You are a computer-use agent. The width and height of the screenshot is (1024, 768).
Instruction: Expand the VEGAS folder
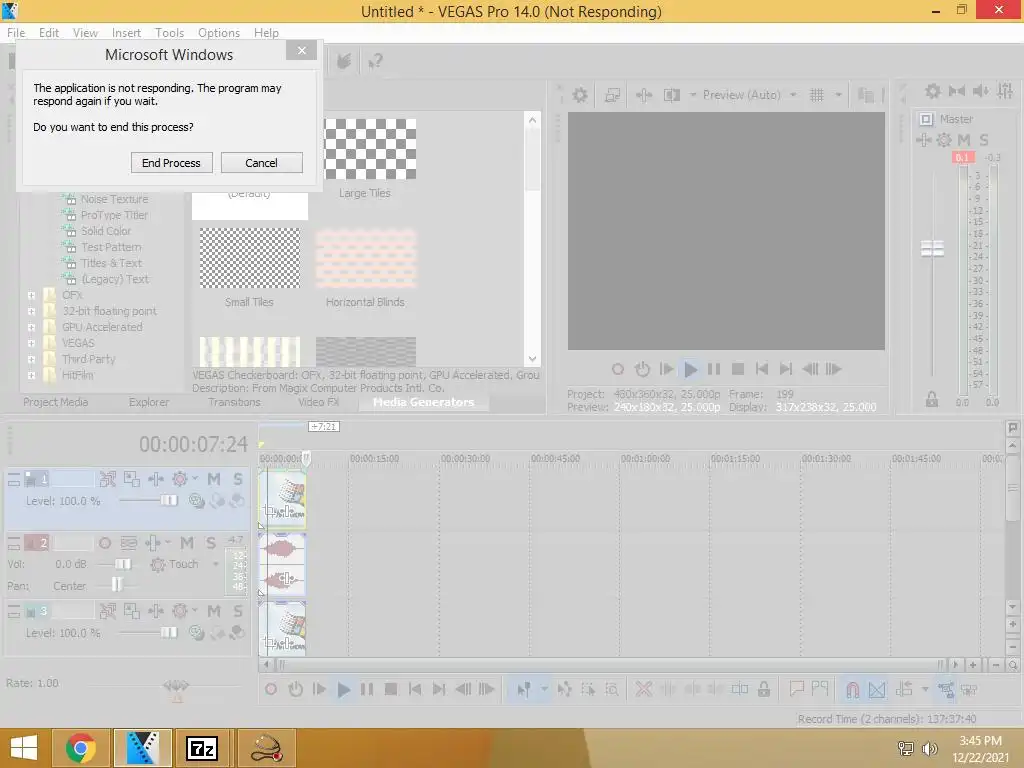click(x=31, y=344)
